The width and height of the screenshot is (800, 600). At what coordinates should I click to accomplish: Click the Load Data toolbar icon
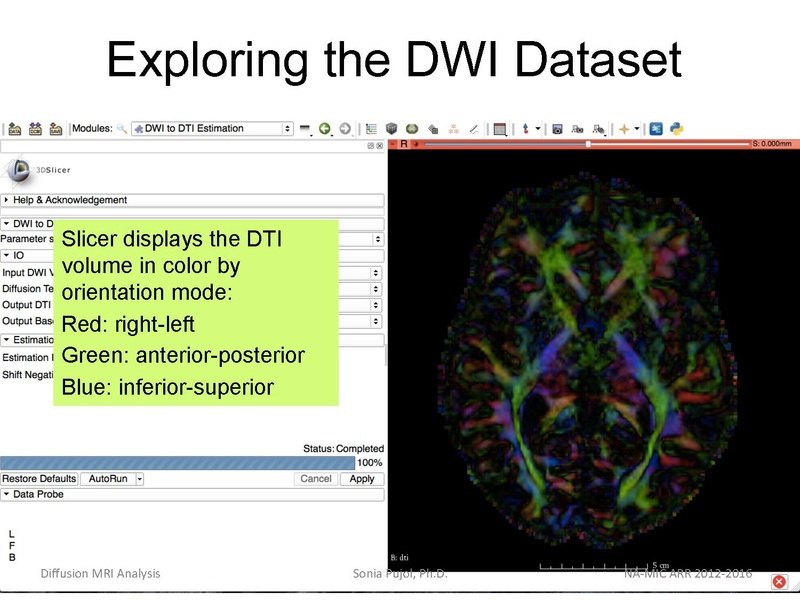[14, 129]
